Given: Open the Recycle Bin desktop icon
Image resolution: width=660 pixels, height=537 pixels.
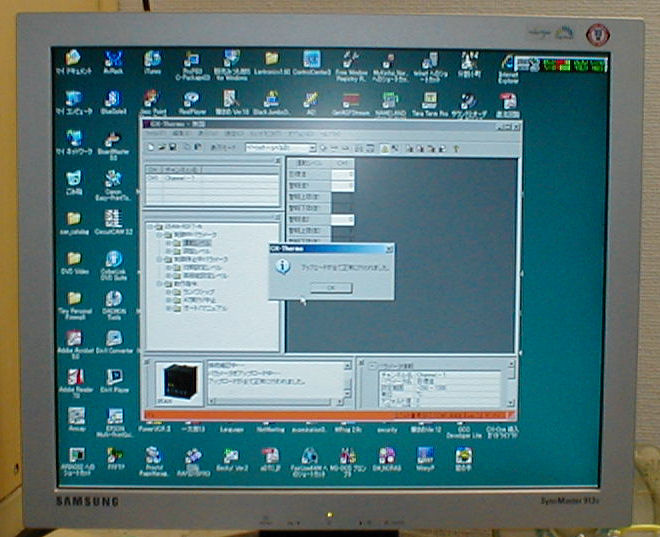Looking at the screenshot, I should [73, 183].
